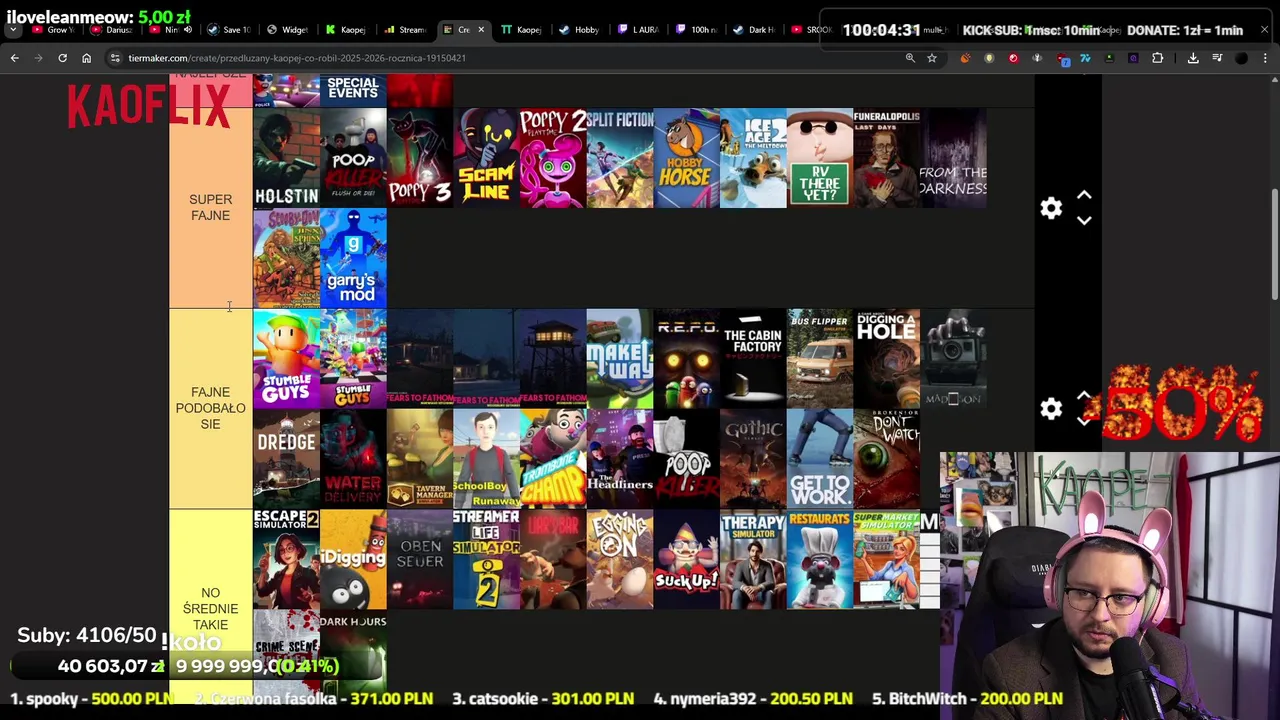This screenshot has width=1280, height=720.
Task: Select the Bus Flipper thumbnail
Action: point(820,358)
